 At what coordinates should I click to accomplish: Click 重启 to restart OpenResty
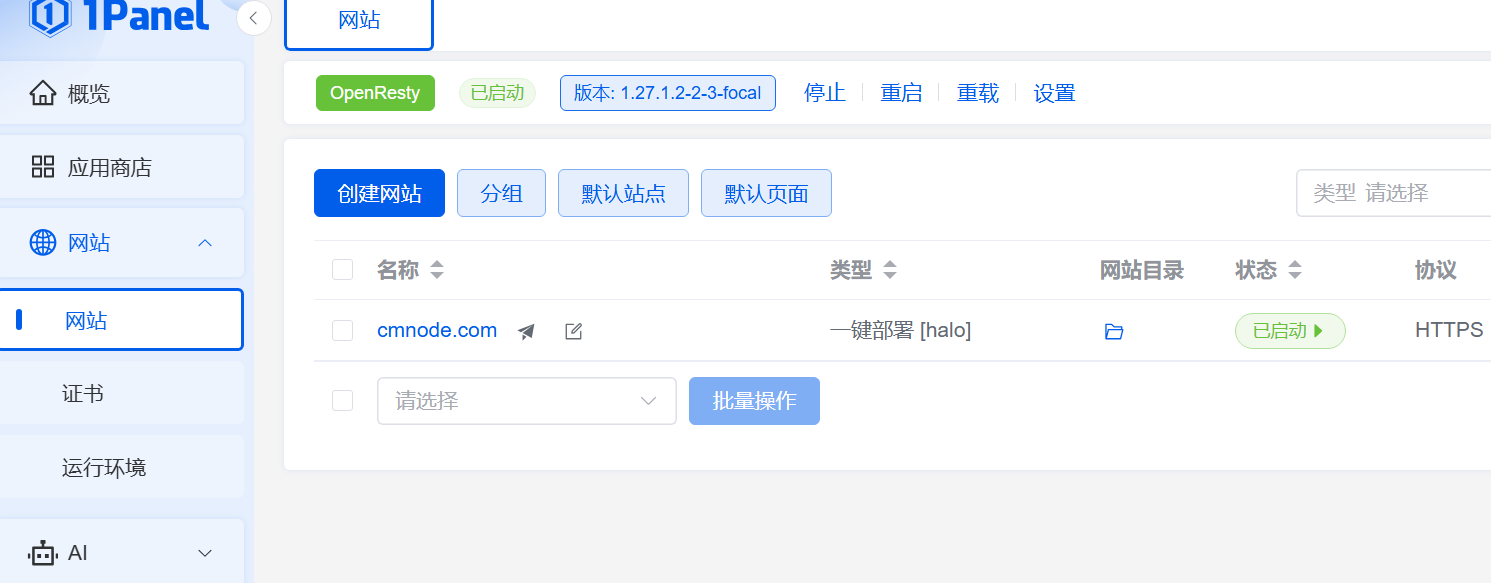(x=901, y=93)
